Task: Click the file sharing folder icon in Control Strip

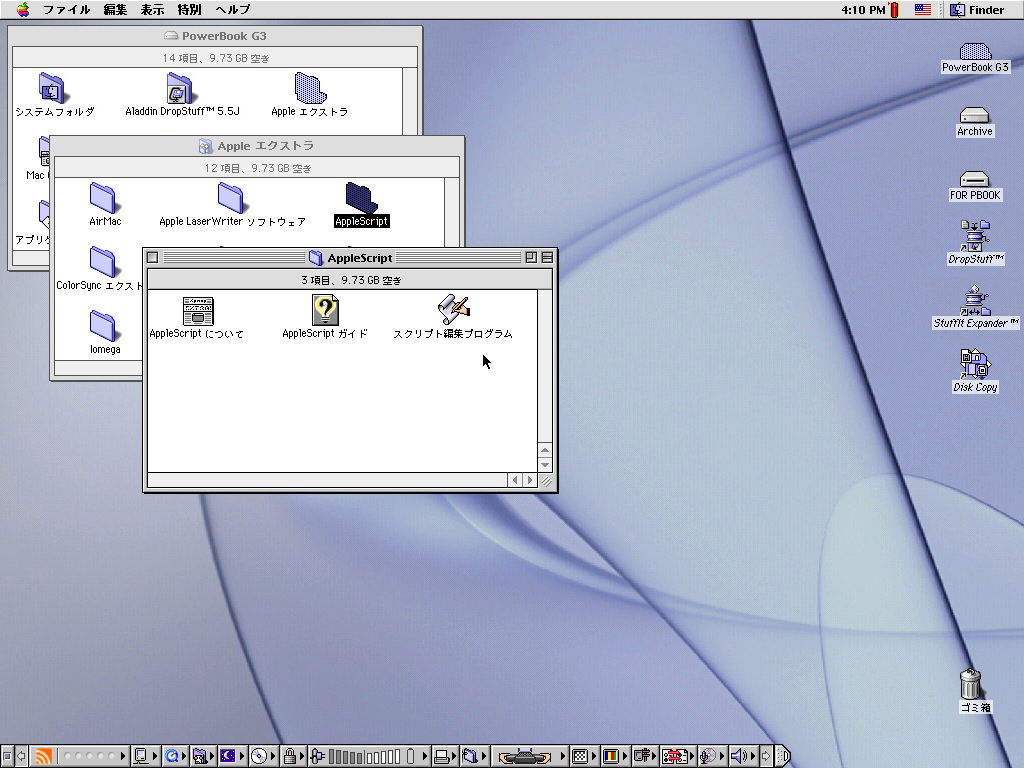Action: coord(200,756)
